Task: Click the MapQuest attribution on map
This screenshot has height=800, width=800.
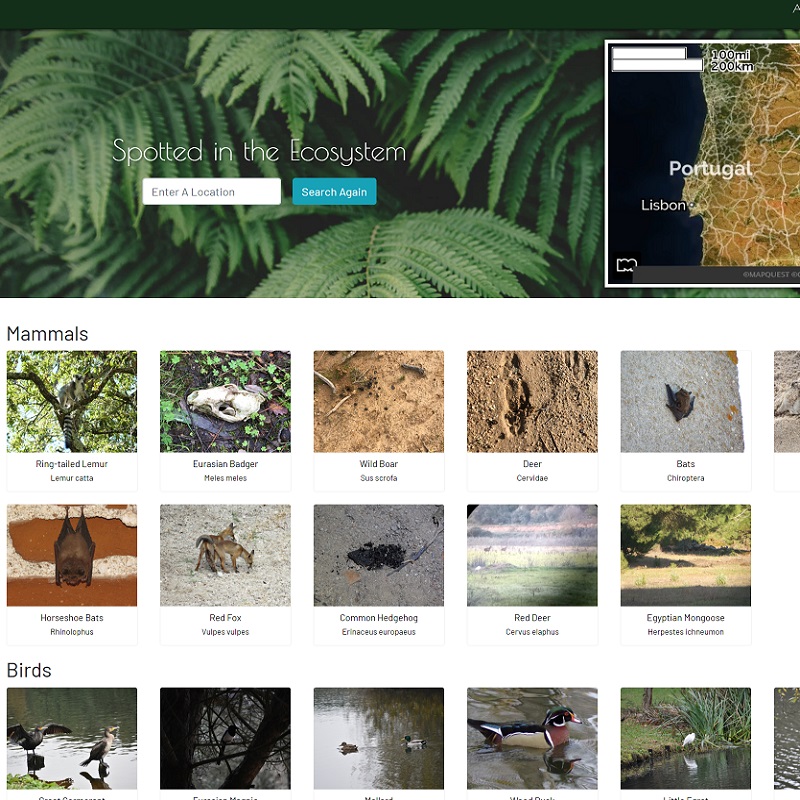Action: pyautogui.click(x=770, y=274)
